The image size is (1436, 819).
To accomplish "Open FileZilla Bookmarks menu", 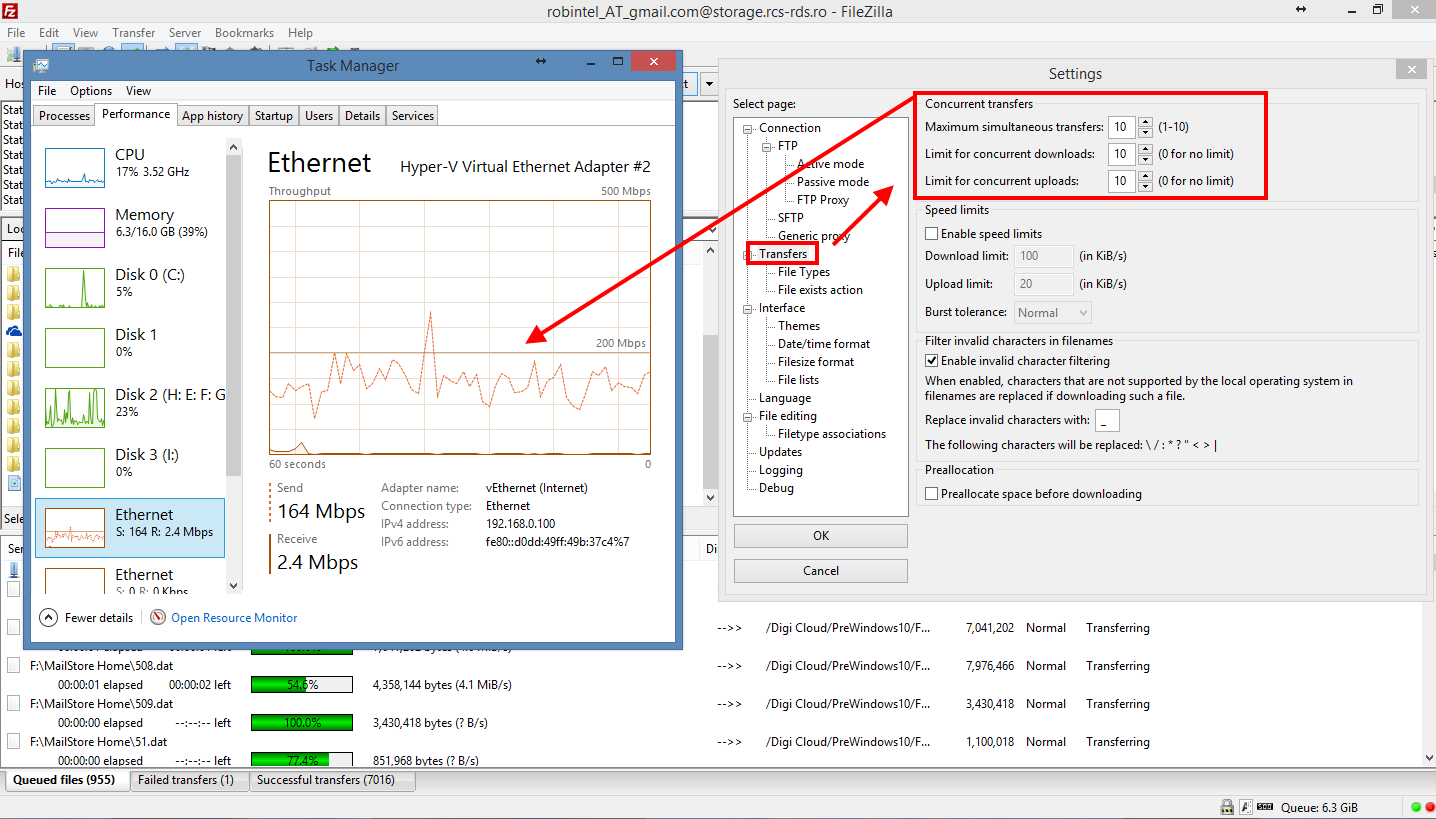I will (244, 33).
